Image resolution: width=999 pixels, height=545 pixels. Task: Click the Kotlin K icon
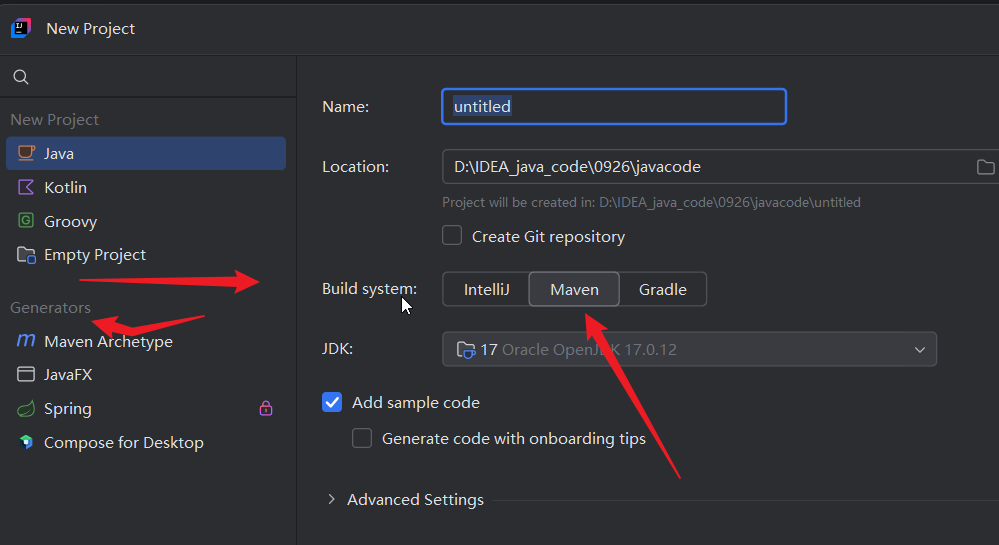(x=26, y=187)
